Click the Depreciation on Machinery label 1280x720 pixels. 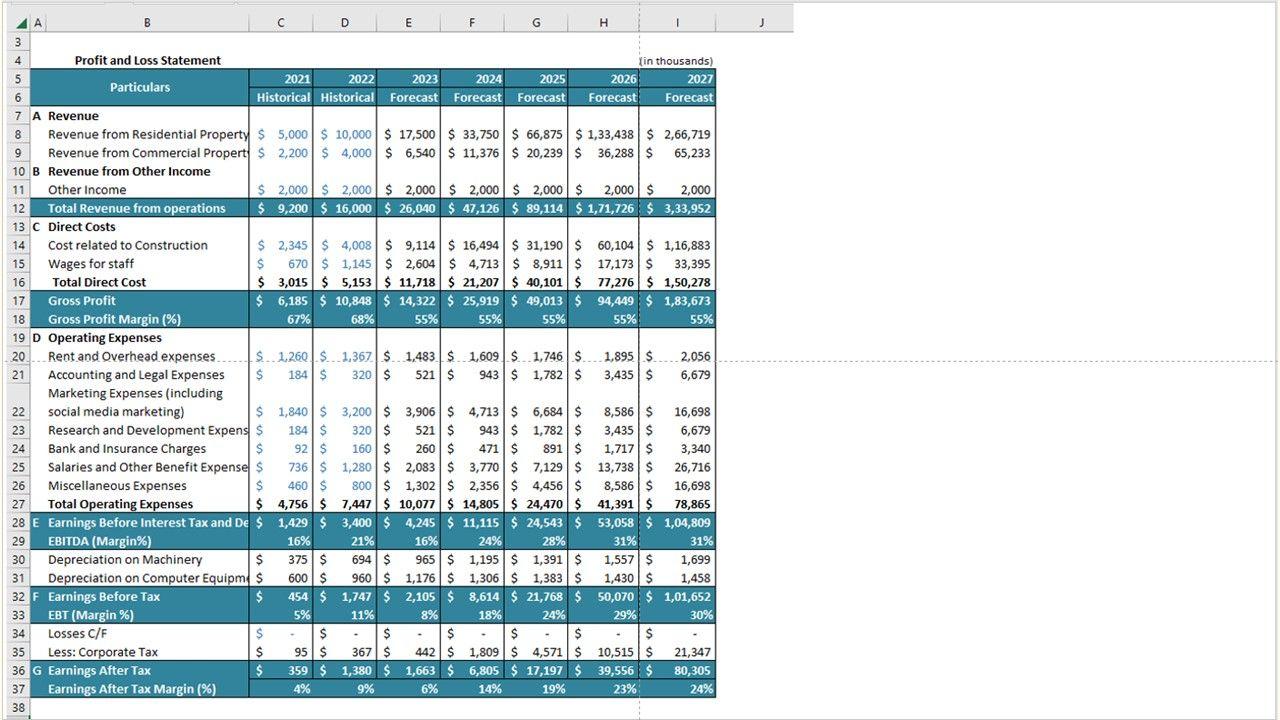(125, 560)
